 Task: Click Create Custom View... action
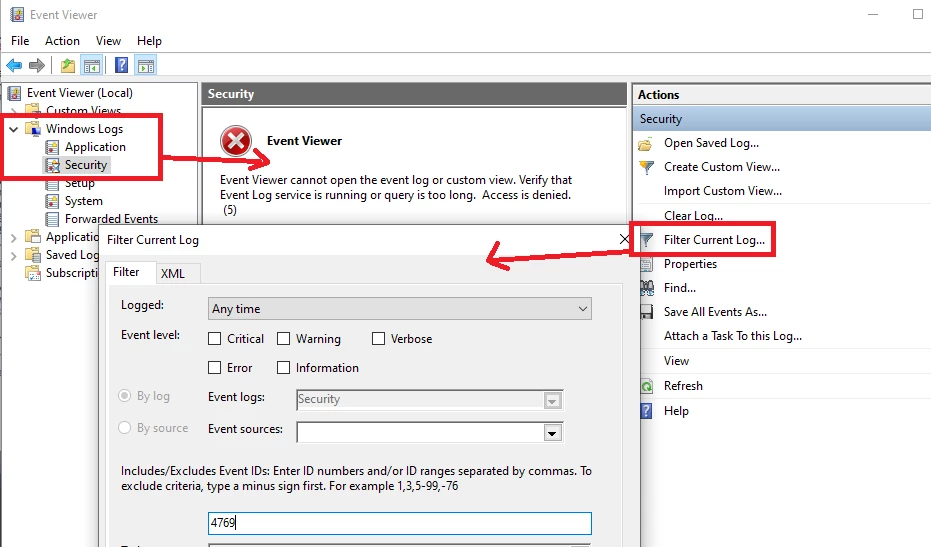(x=722, y=167)
